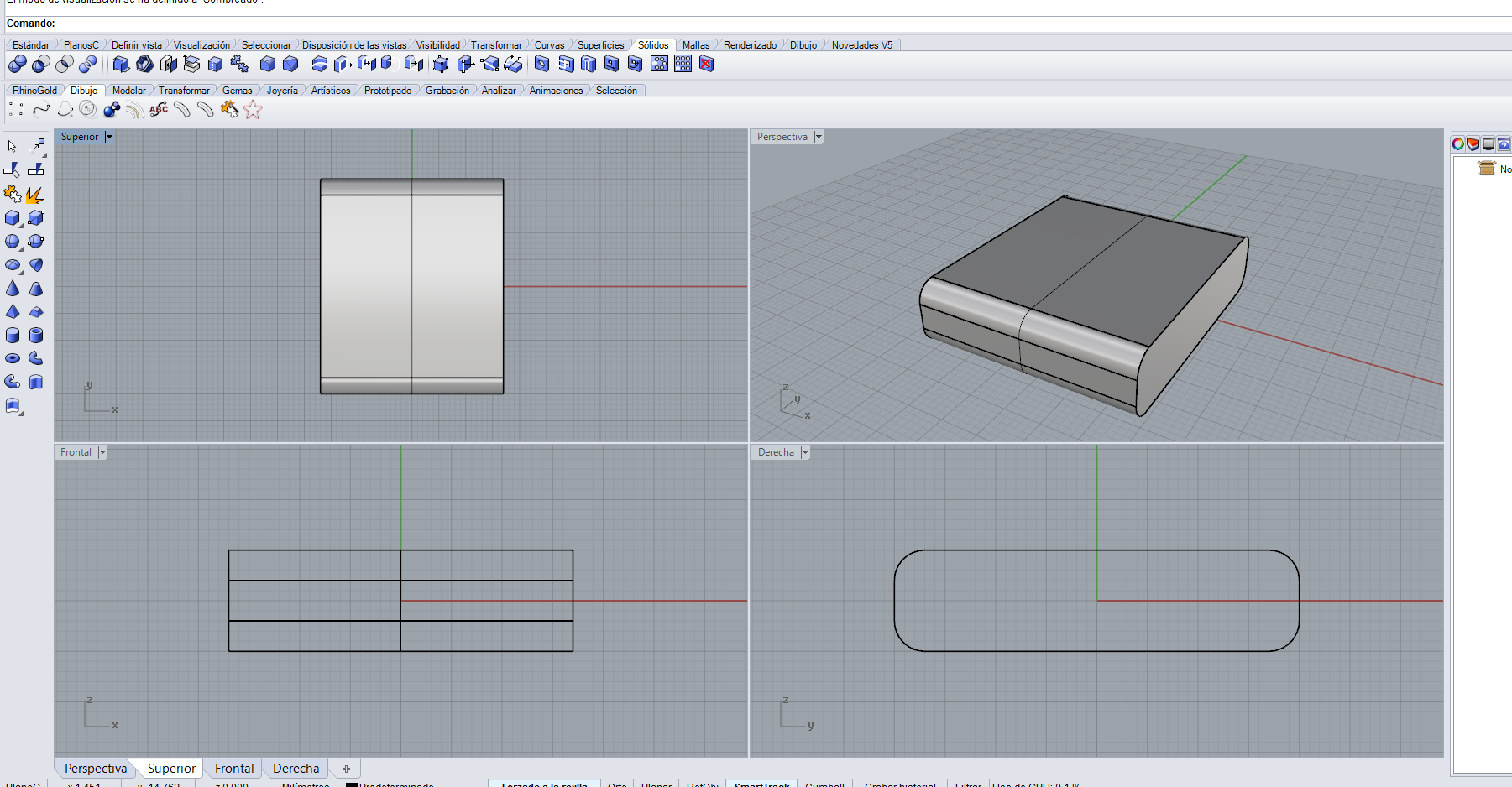1512x787 pixels.
Task: Click the black layer color swatch
Action: click(352, 784)
